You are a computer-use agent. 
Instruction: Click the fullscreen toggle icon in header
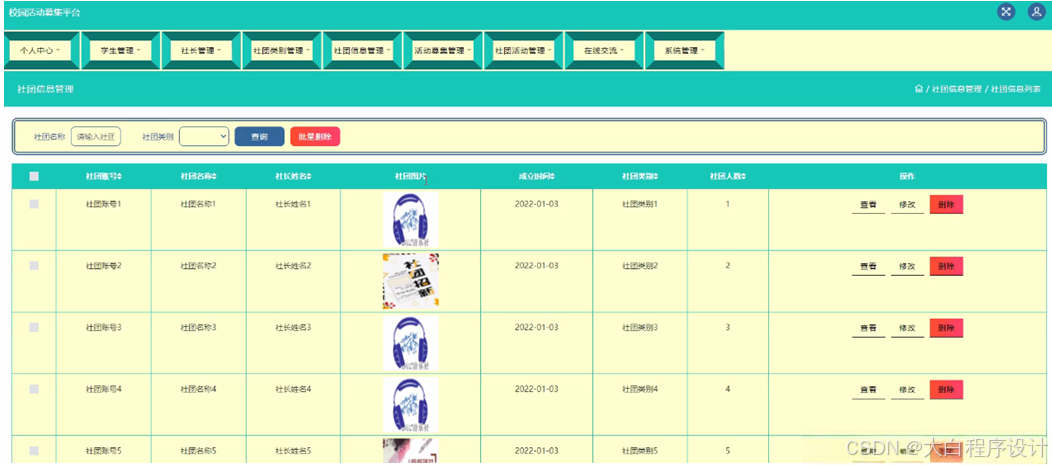tap(1006, 12)
